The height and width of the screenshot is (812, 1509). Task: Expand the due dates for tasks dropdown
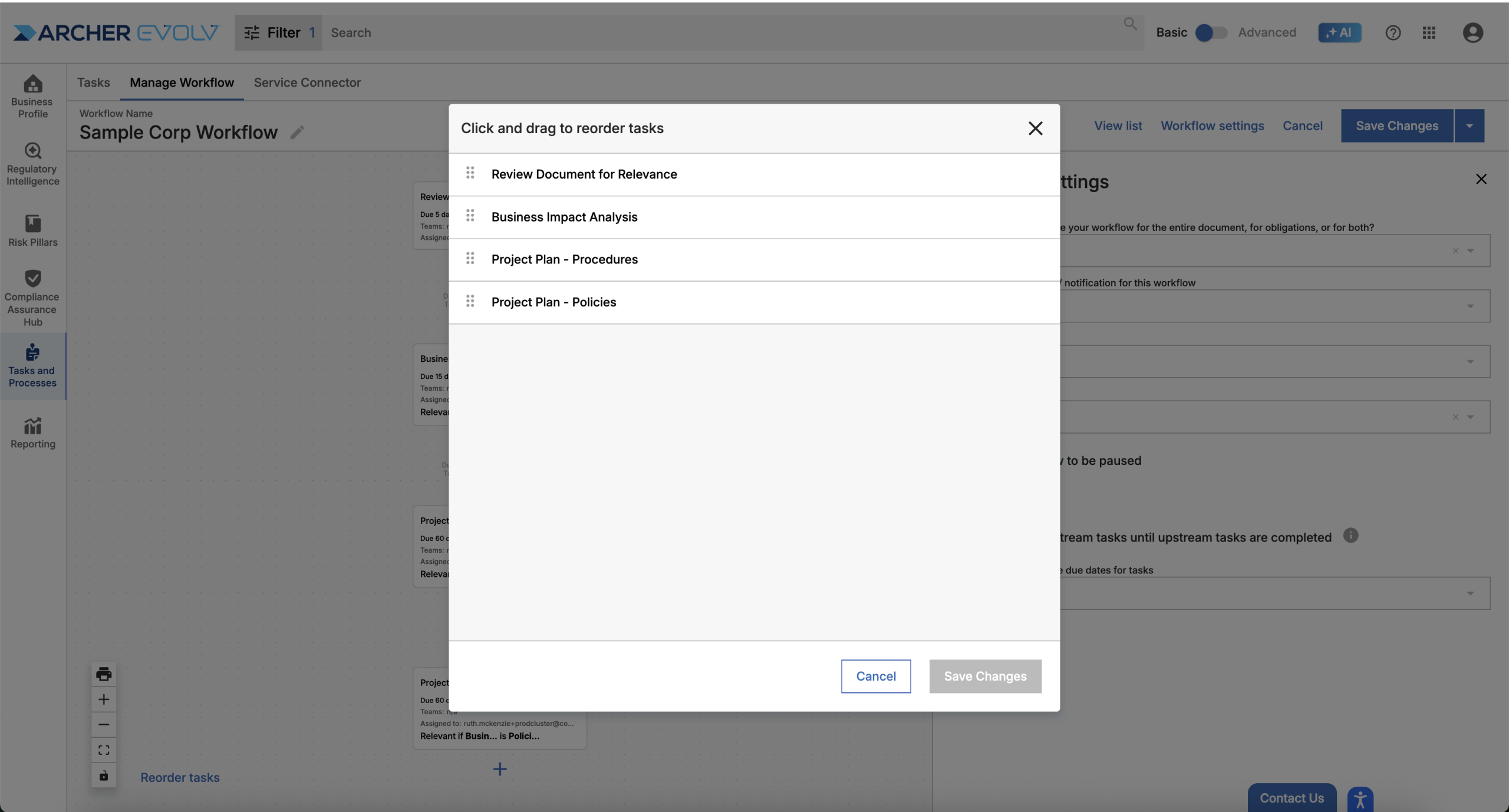coord(1273,593)
